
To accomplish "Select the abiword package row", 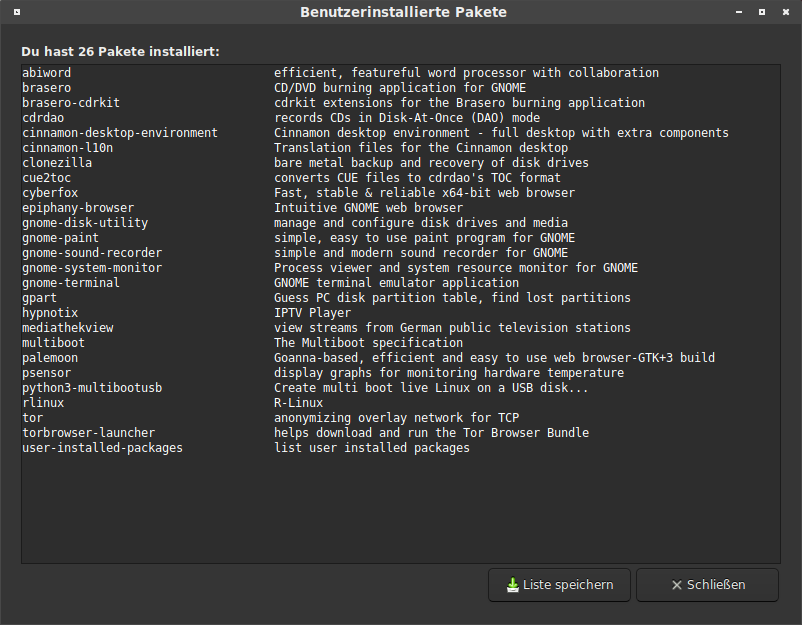I will 401,73.
